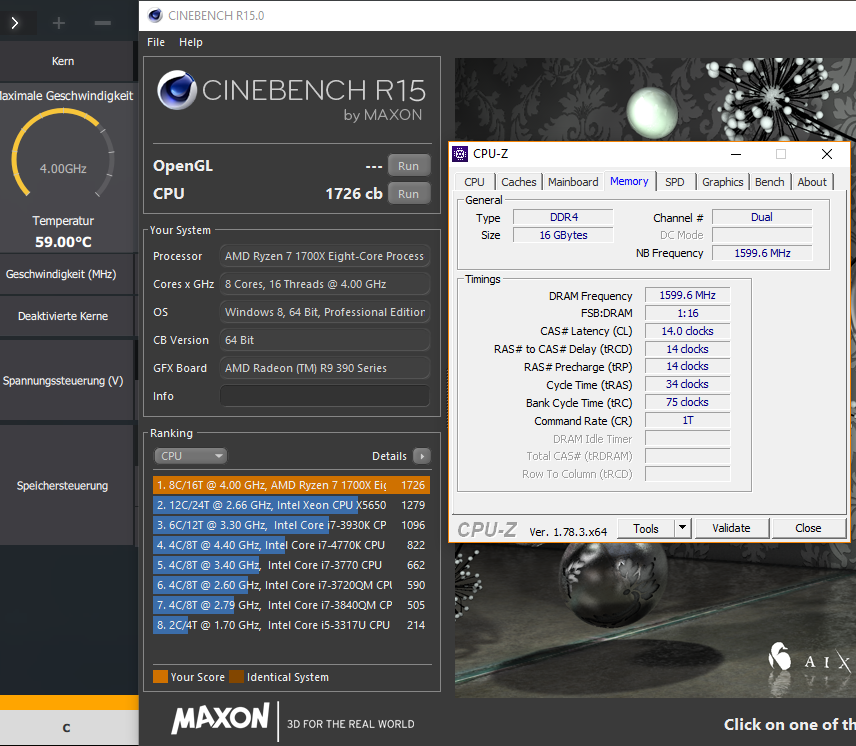This screenshot has width=856, height=746.
Task: Click the Validate button in CPU-Z
Action: [x=731, y=528]
